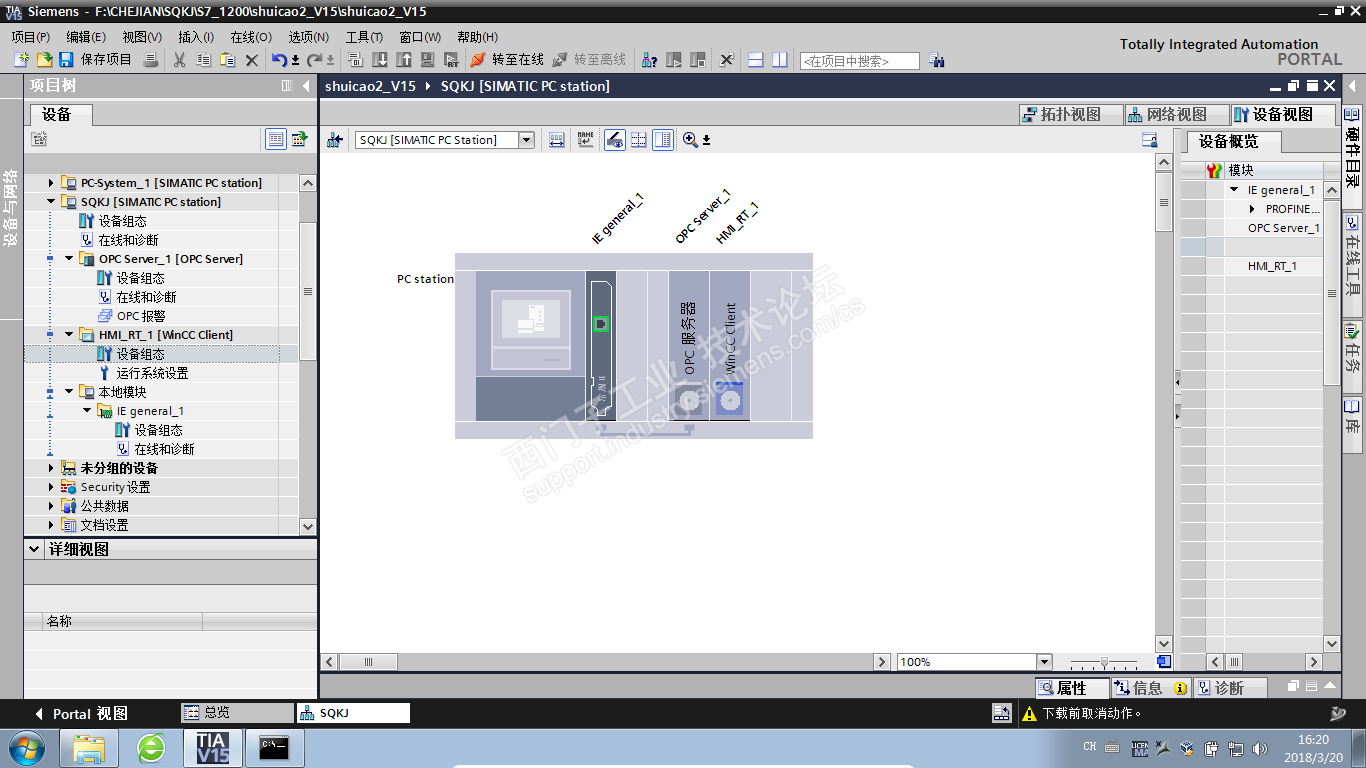This screenshot has height=768, width=1366.
Task: Toggle the show page break button
Action: [639, 140]
